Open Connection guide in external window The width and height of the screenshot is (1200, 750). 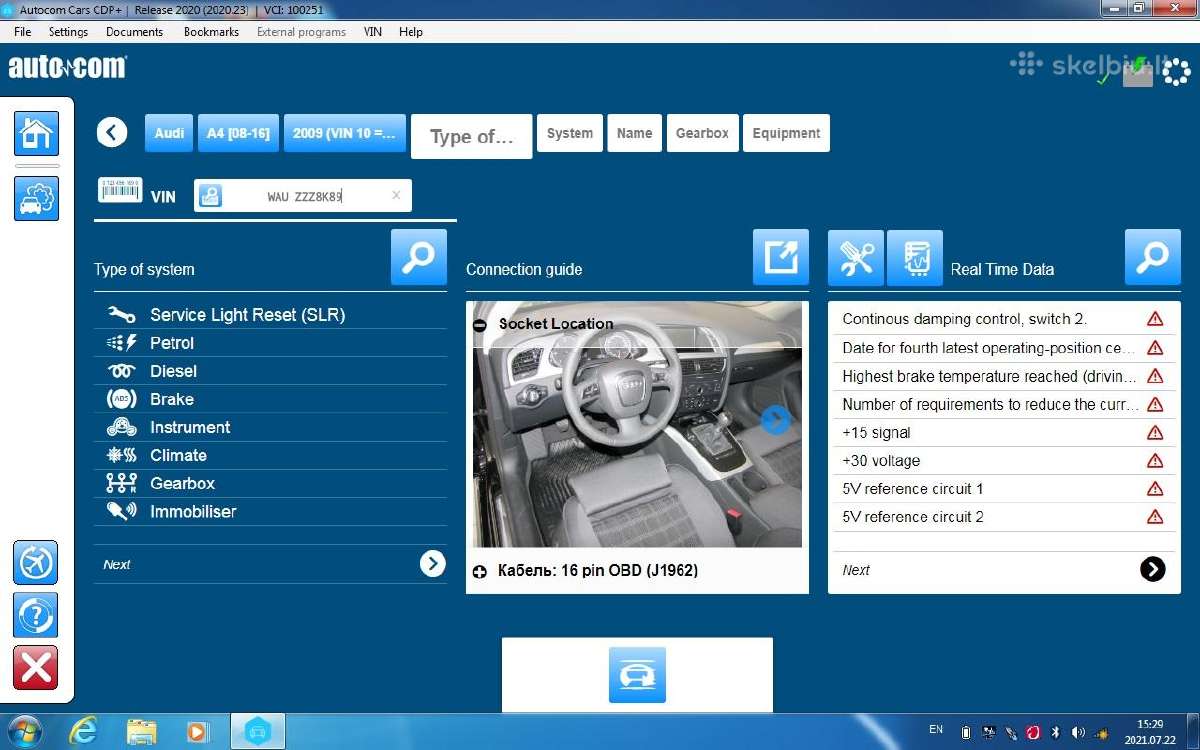(x=780, y=257)
